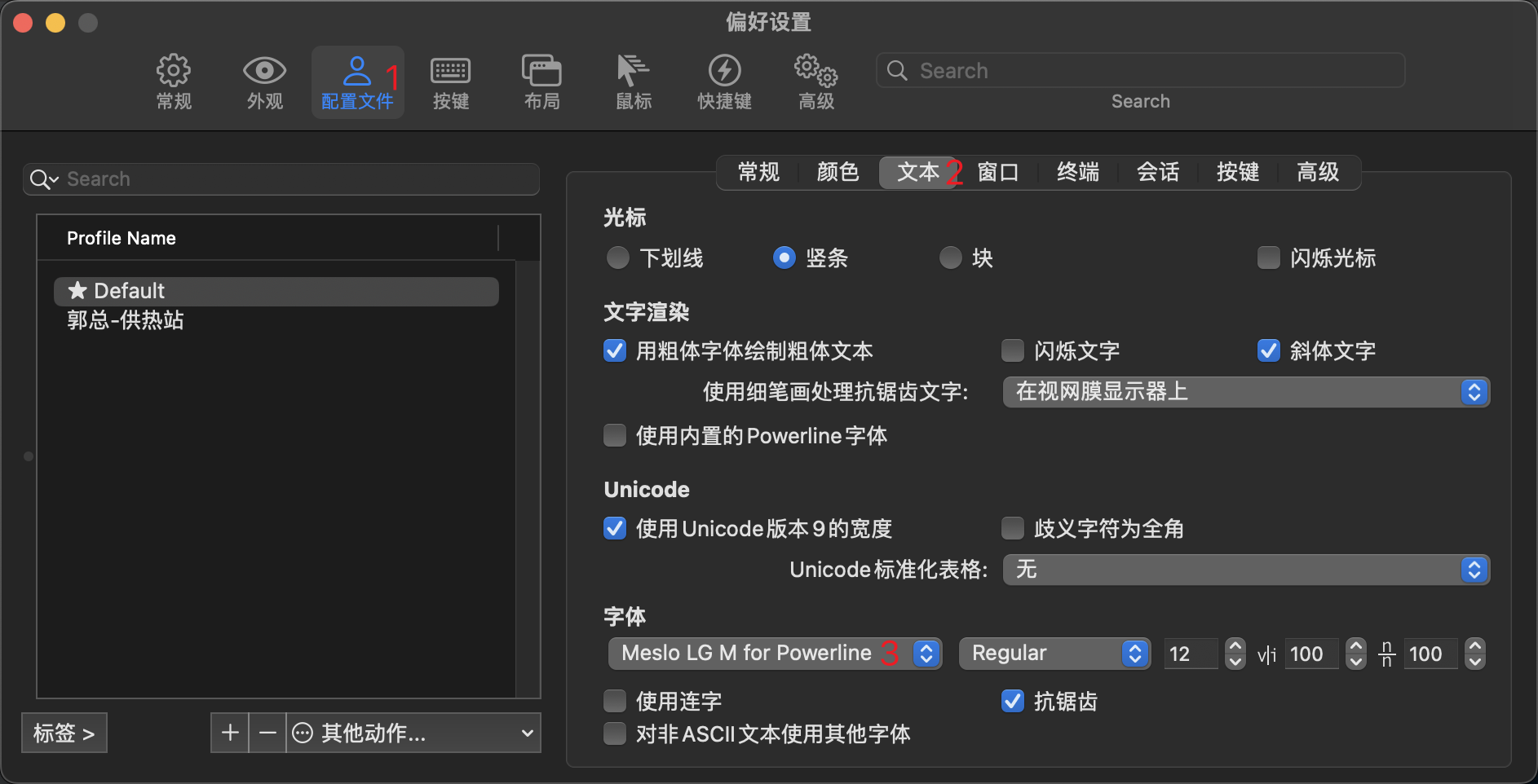Click the font size 12 stepper
This screenshot has width=1538, height=784.
pos(1235,654)
